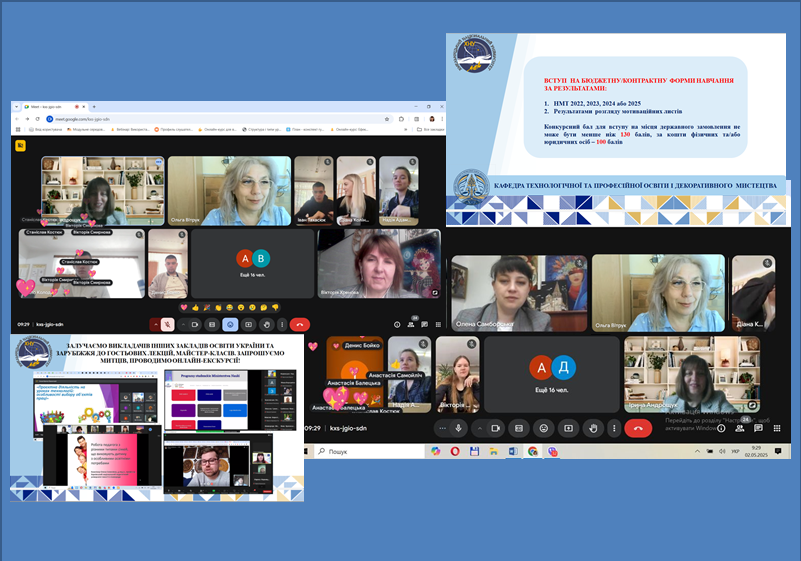Enable captions in lower-right Meet window
The image size is (801, 561).
pyautogui.click(x=519, y=428)
